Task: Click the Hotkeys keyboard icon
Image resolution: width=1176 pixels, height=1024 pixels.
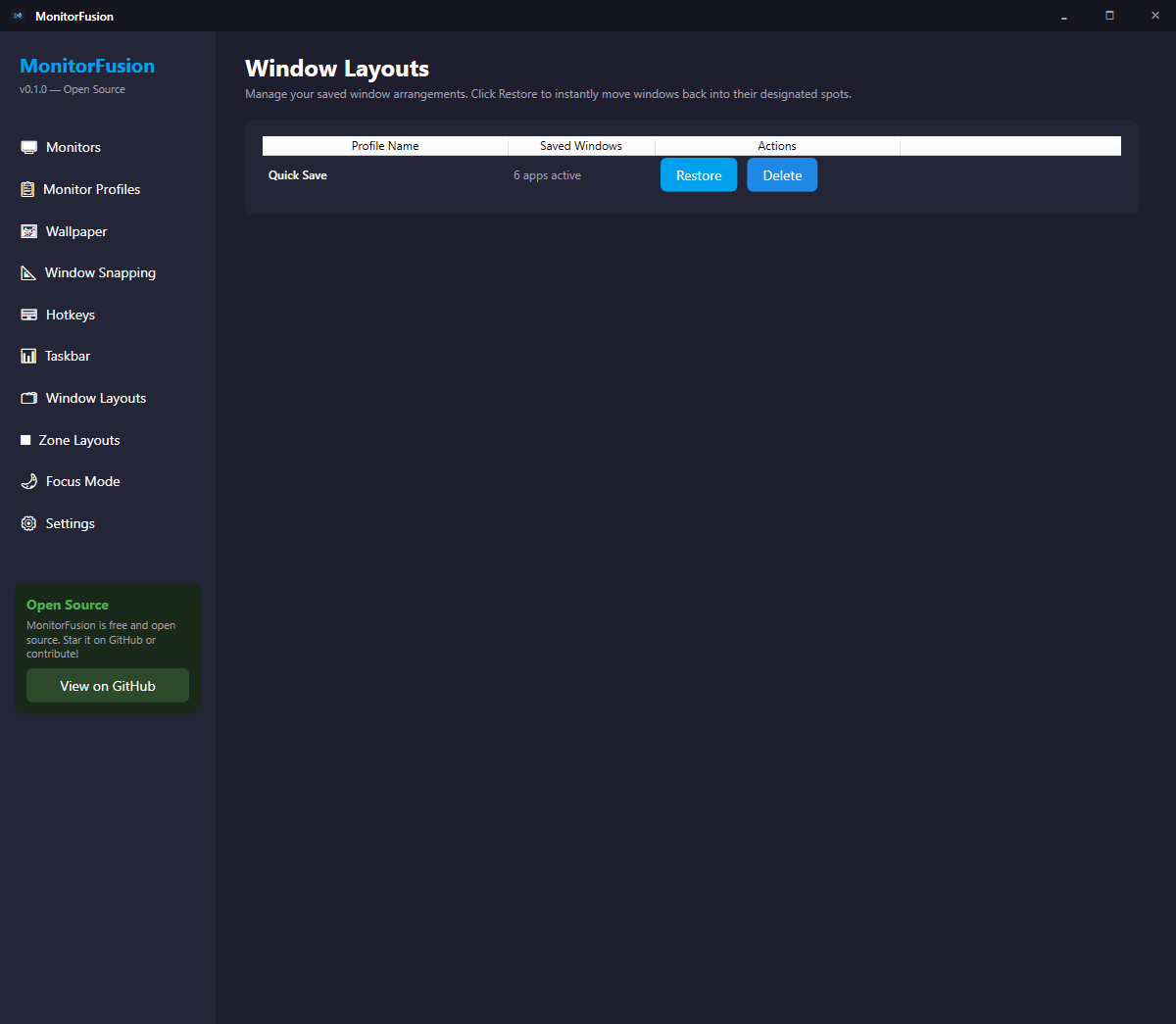Action: point(29,315)
